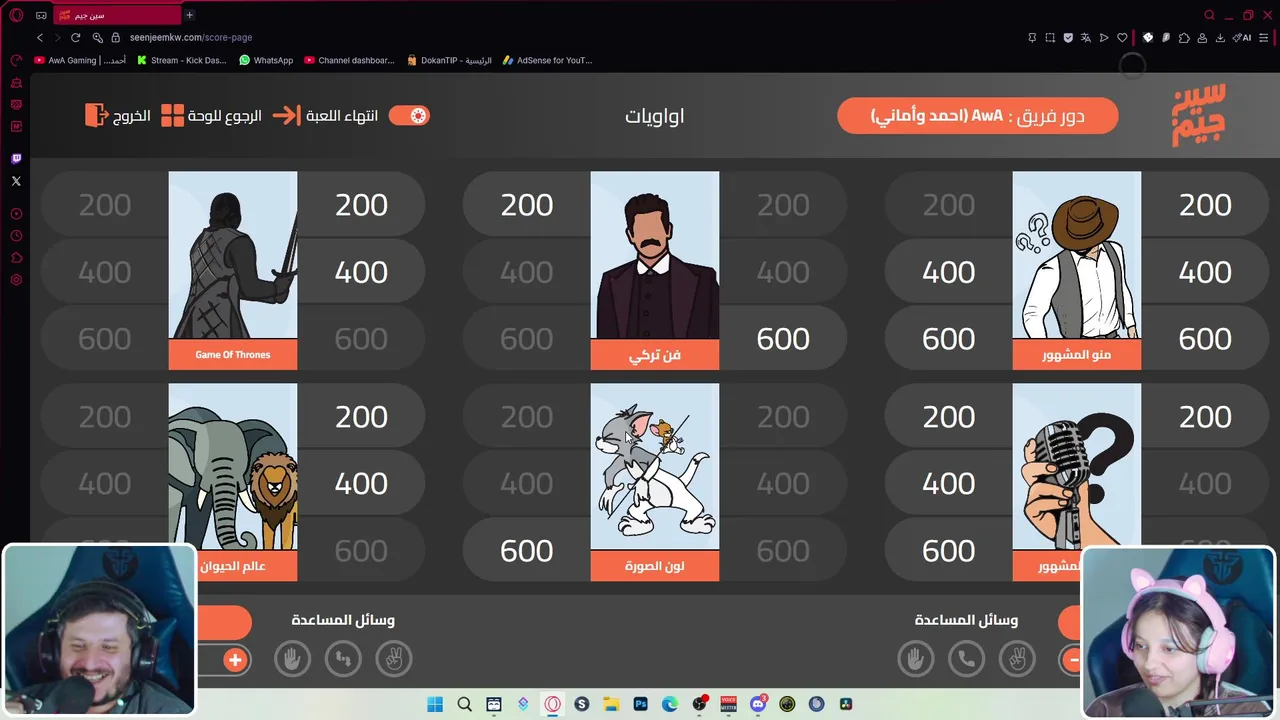Image resolution: width=1280 pixels, height=720 pixels.
Task: Click the Twitch icon in Opera sidebar
Action: point(16,159)
